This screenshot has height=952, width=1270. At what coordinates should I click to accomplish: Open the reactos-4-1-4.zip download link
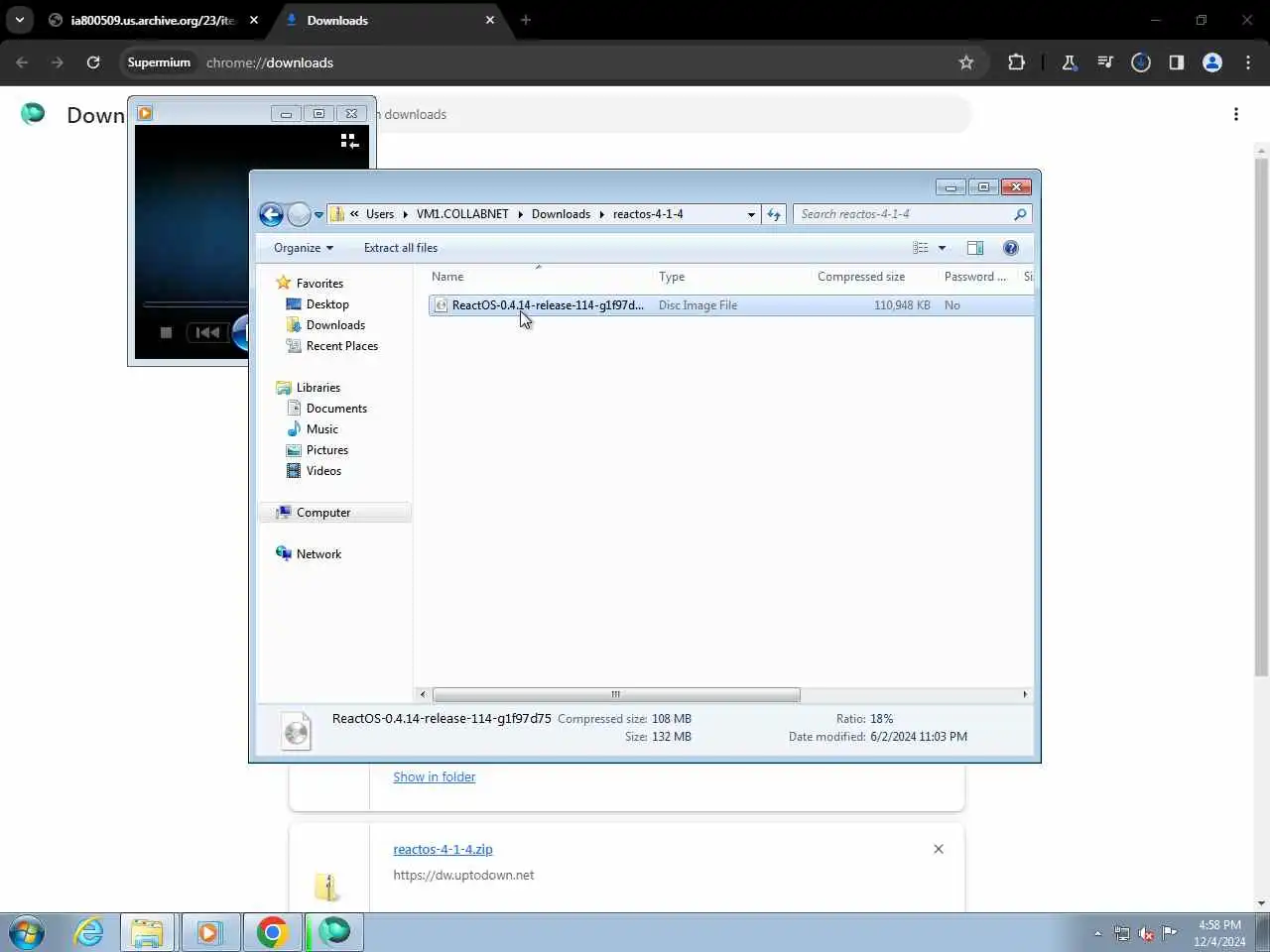click(443, 850)
